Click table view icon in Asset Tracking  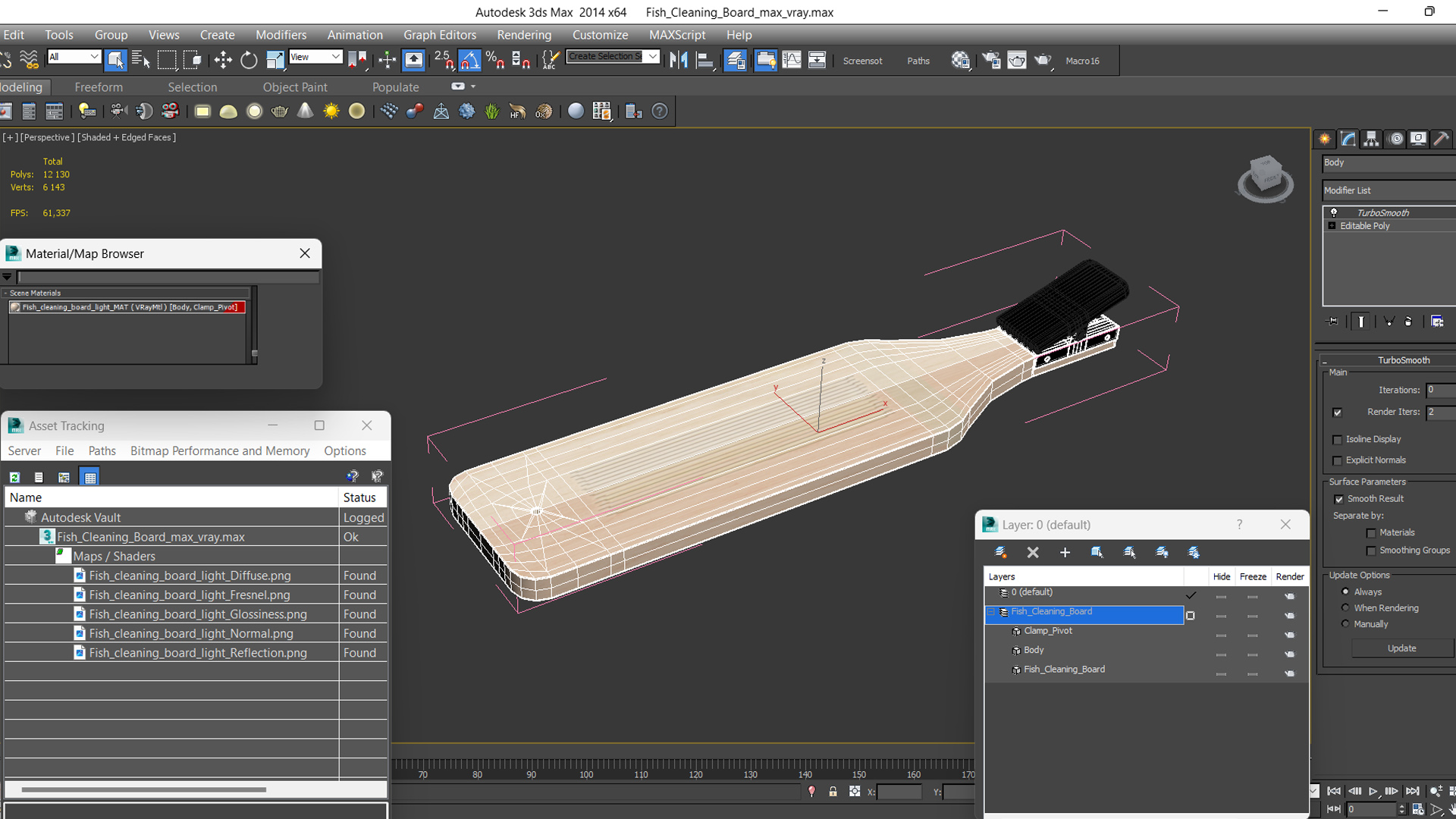pyautogui.click(x=90, y=477)
